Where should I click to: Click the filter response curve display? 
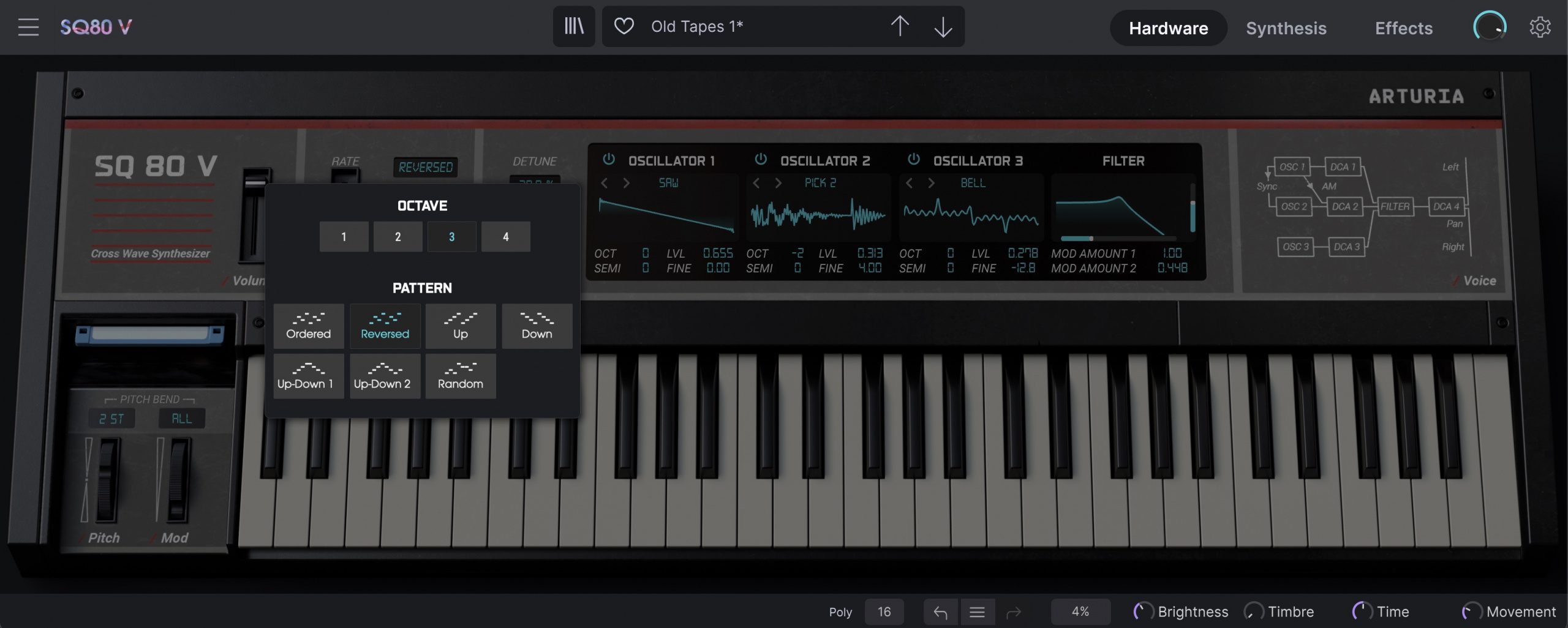[x=1118, y=214]
